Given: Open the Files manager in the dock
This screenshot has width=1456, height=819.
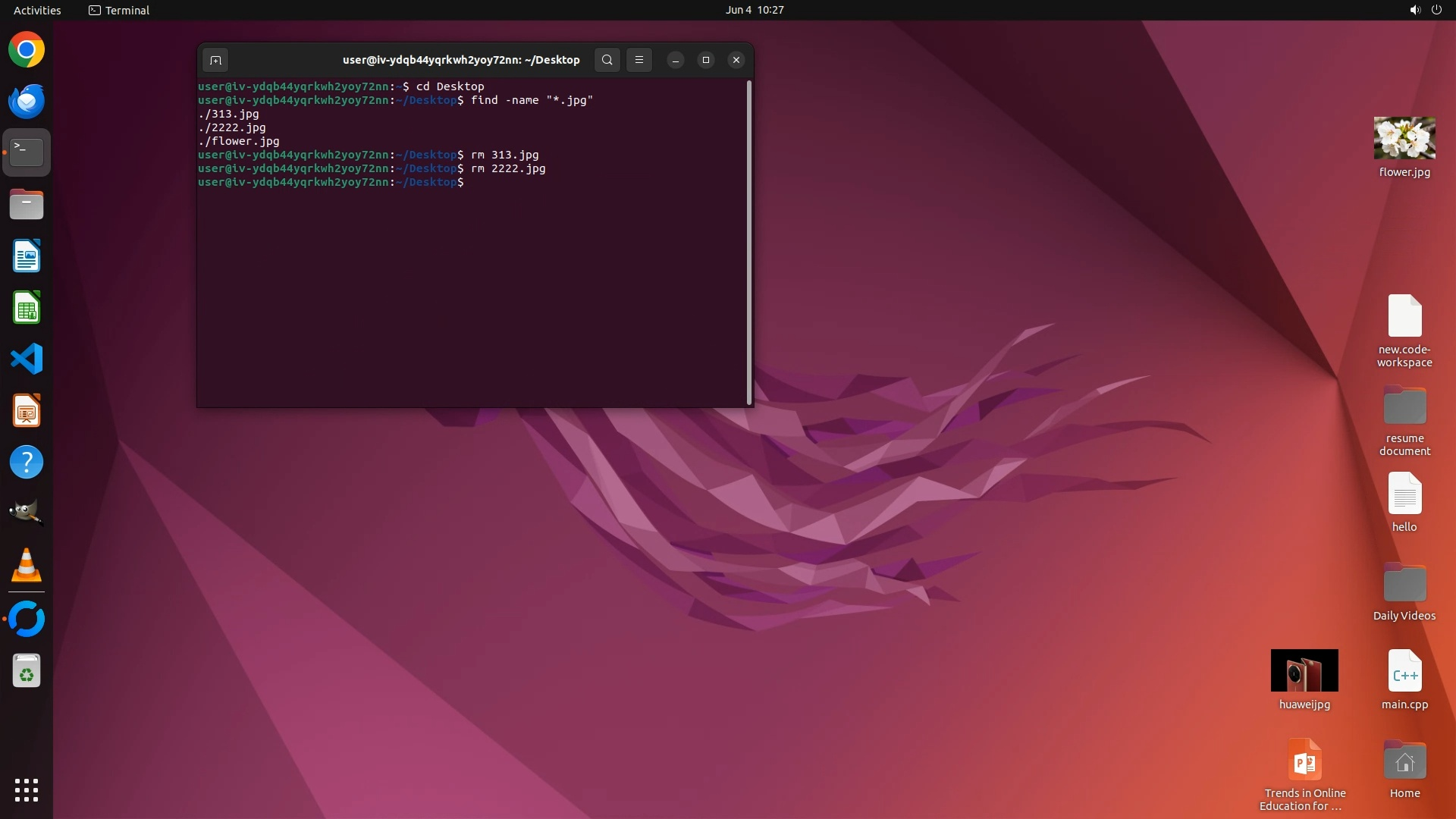Looking at the screenshot, I should click(27, 205).
